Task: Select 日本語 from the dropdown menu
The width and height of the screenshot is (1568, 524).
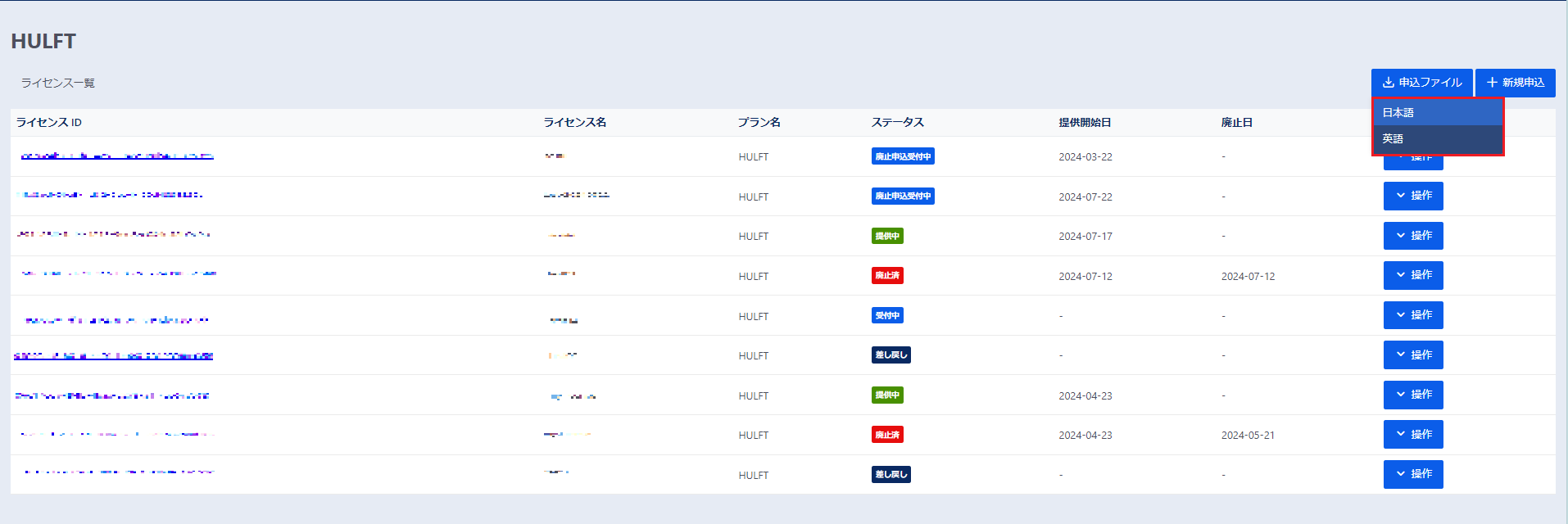Action: [1438, 112]
